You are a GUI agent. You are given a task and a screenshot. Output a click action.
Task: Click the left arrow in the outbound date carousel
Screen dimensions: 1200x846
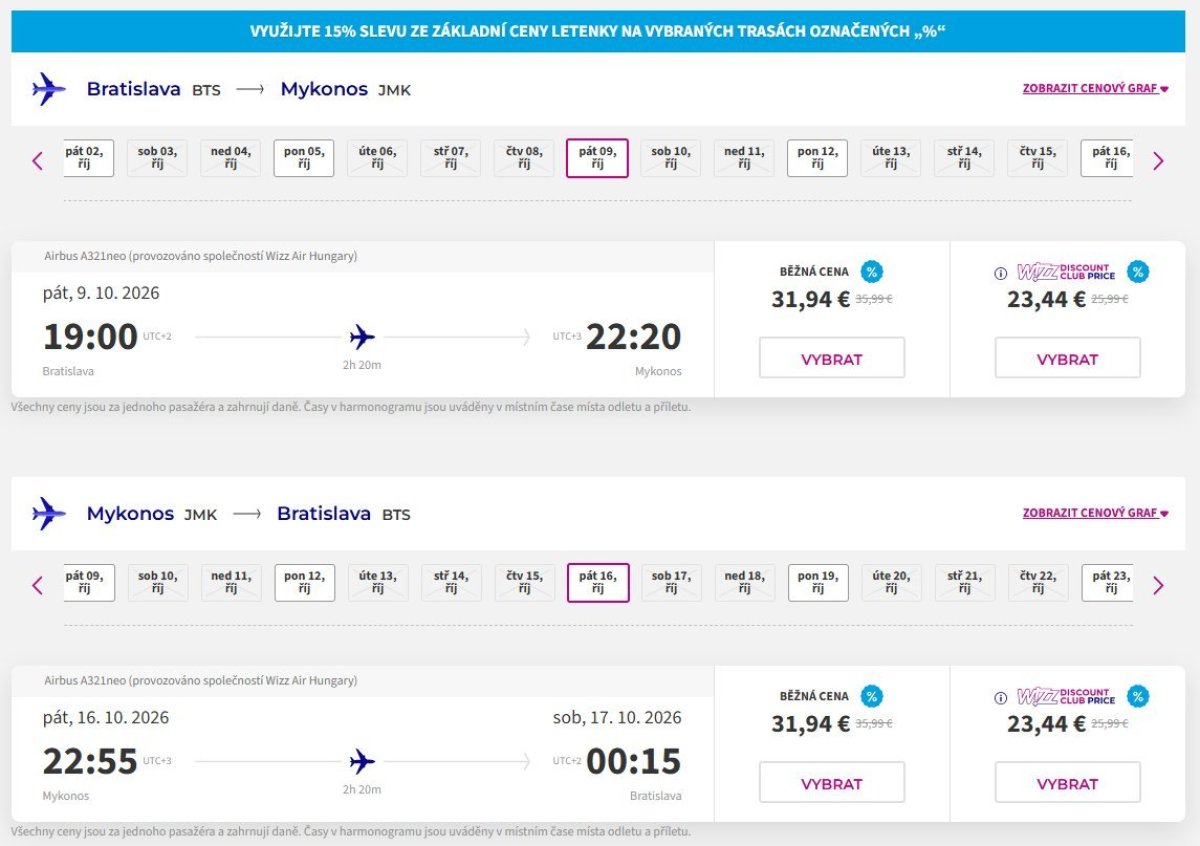38,160
